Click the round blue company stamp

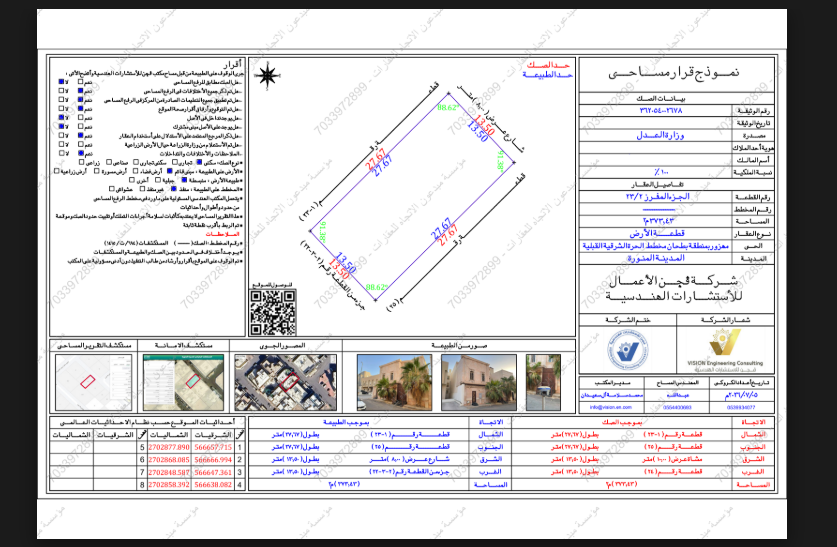(628, 350)
